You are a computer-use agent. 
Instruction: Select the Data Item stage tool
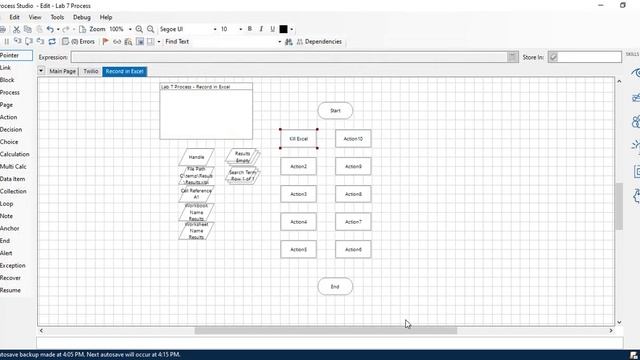point(13,179)
